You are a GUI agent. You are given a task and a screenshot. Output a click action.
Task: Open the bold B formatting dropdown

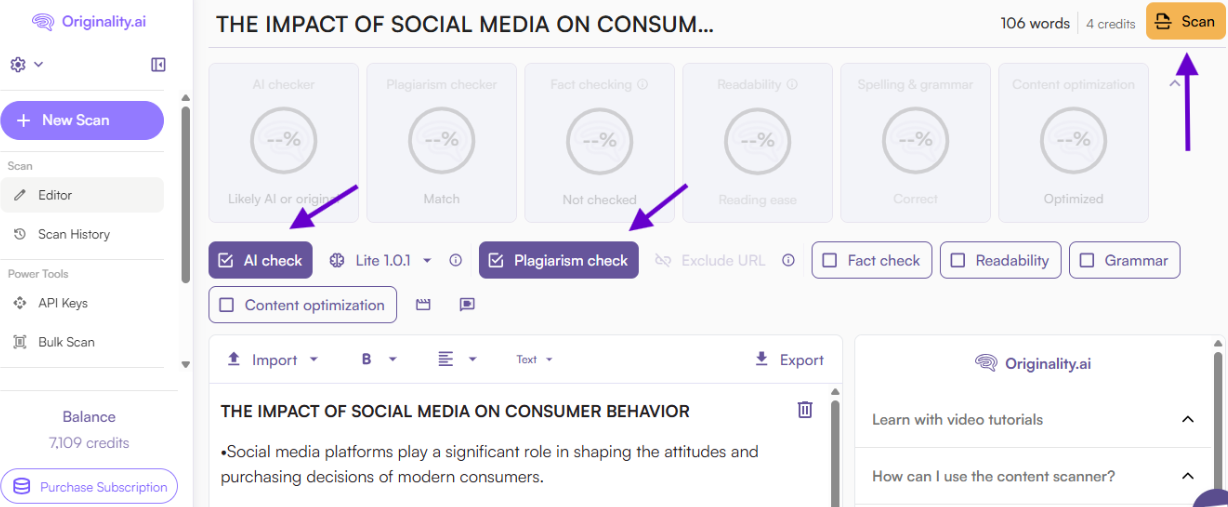(x=379, y=360)
